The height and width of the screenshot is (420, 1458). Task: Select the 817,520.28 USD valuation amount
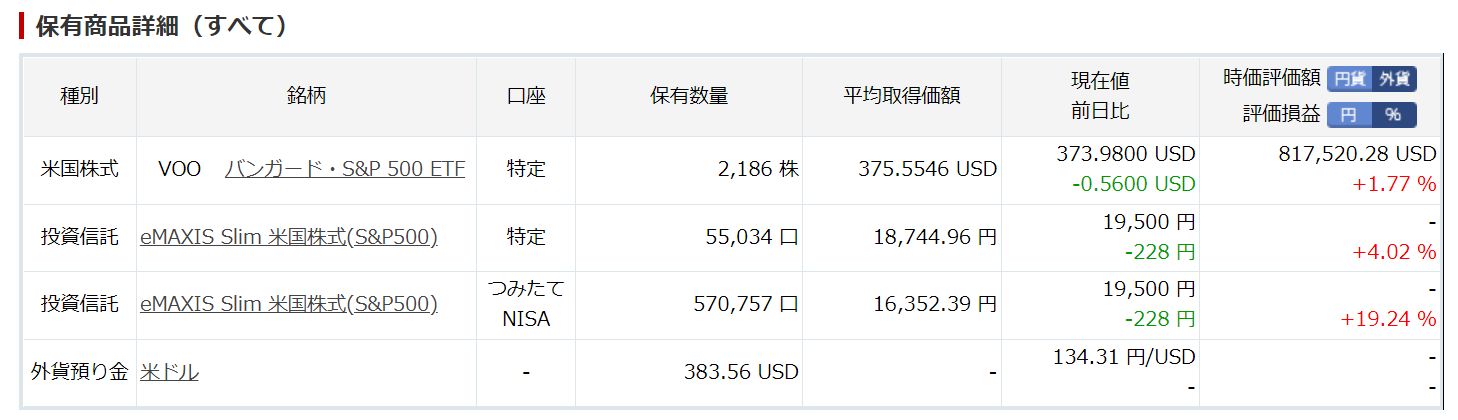click(x=1357, y=154)
